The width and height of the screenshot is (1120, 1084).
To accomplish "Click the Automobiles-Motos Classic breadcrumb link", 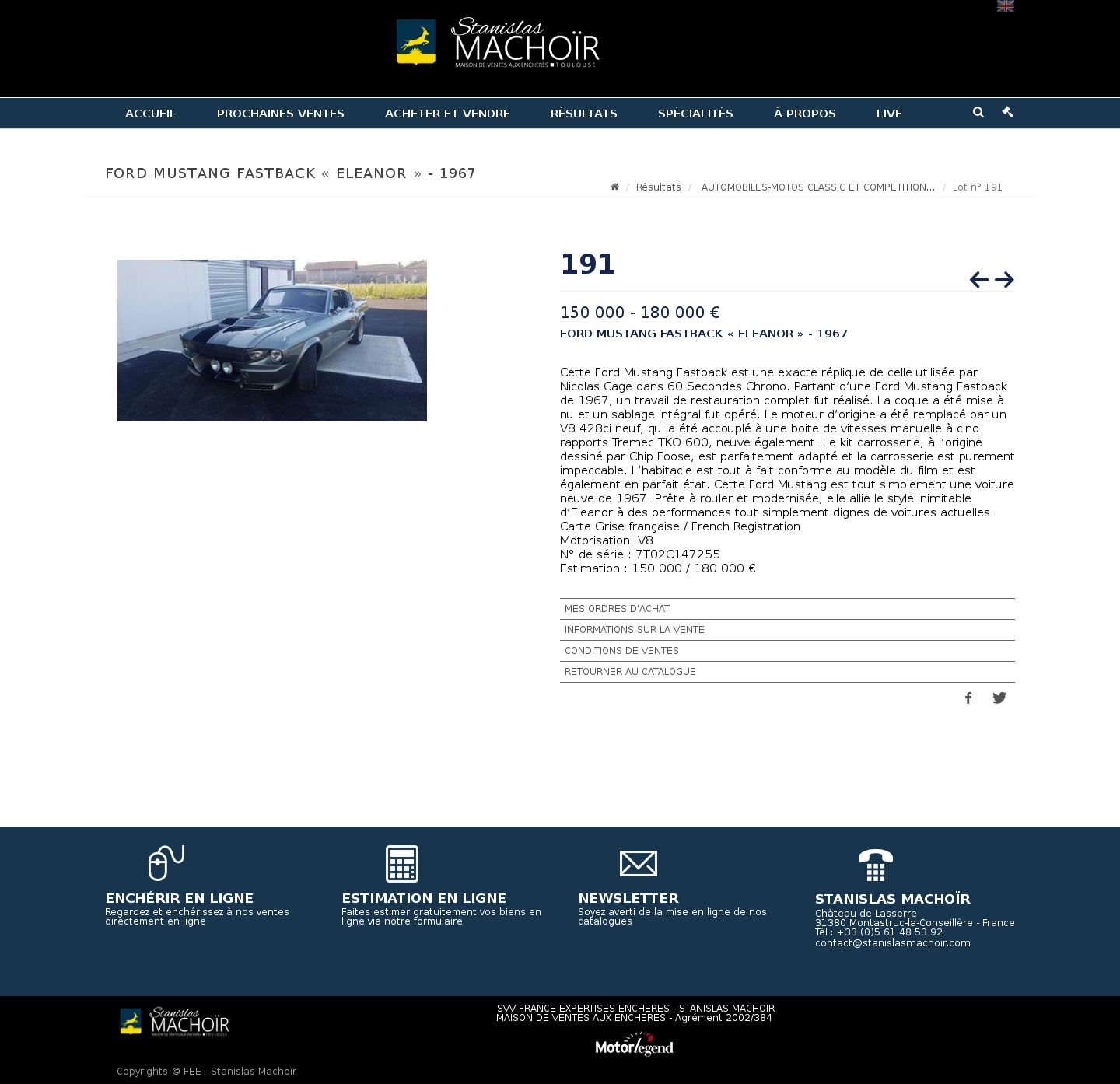I will pos(818,187).
